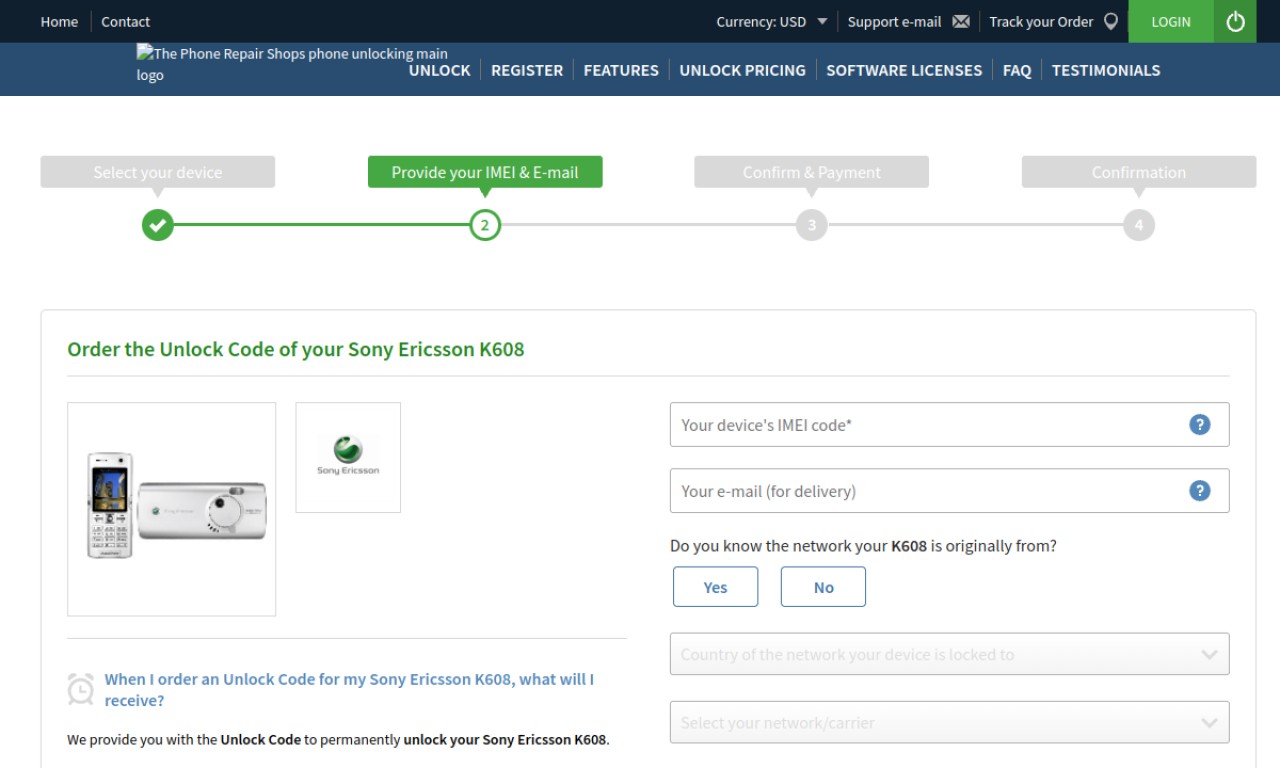This screenshot has width=1280, height=768.
Task: Open the Select your network/carrier dropdown
Action: pyautogui.click(x=949, y=722)
